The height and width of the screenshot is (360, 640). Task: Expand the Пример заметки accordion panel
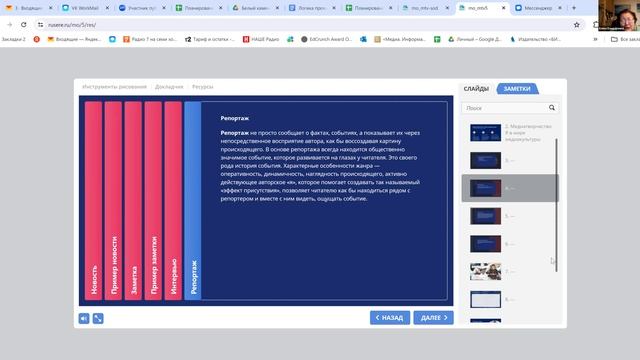[153, 200]
